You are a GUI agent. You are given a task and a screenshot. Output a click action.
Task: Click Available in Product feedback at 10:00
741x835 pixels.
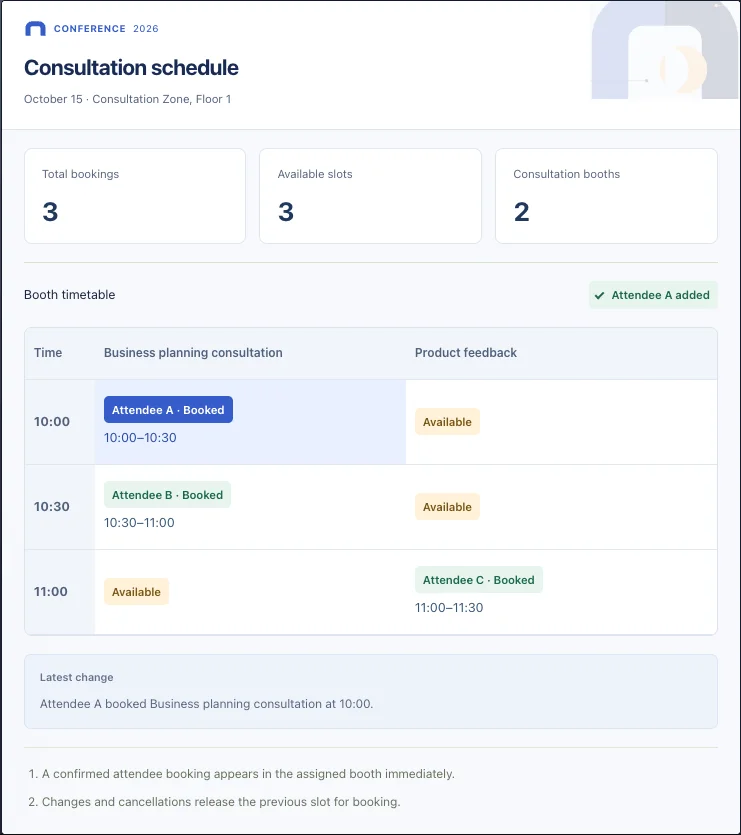pyautogui.click(x=447, y=422)
